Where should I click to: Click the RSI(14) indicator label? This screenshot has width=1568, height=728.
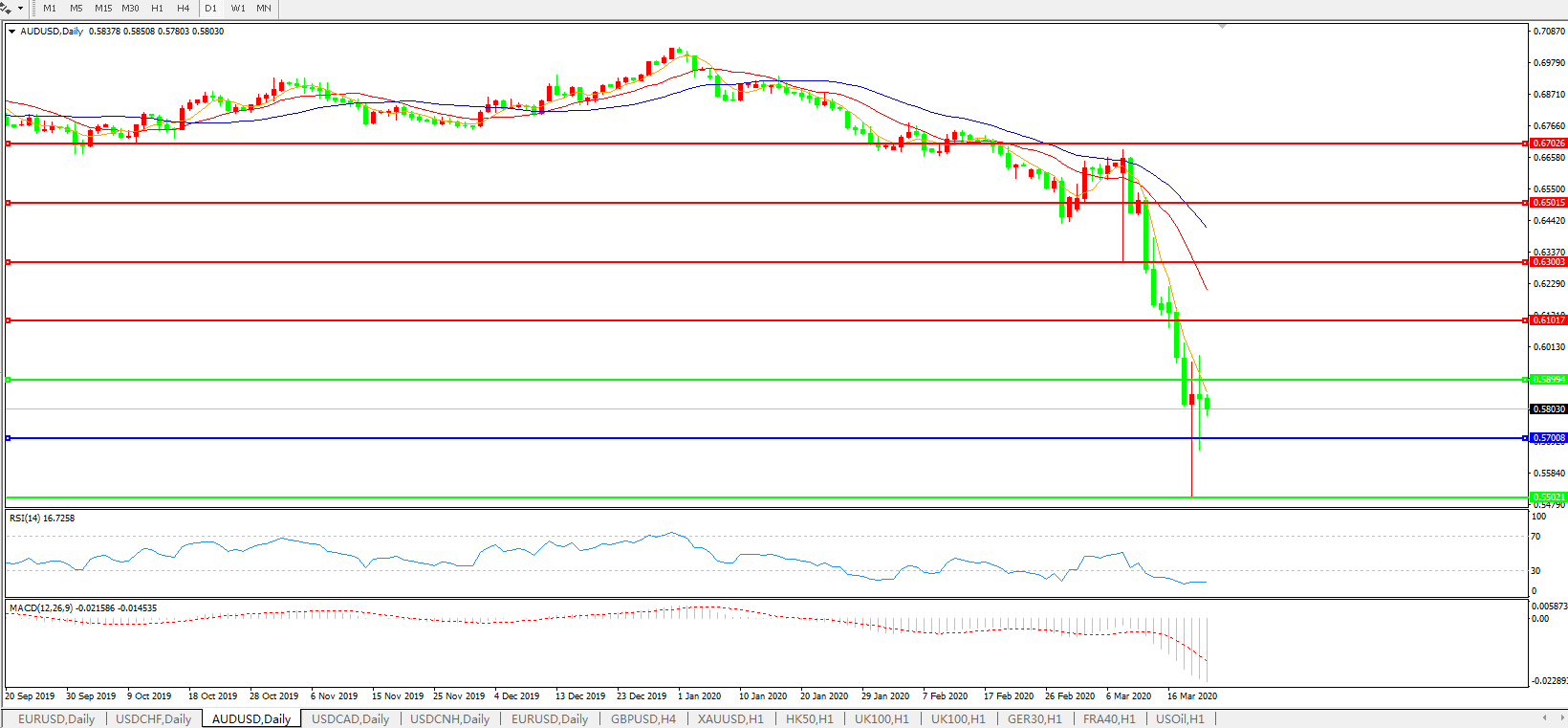[42, 518]
